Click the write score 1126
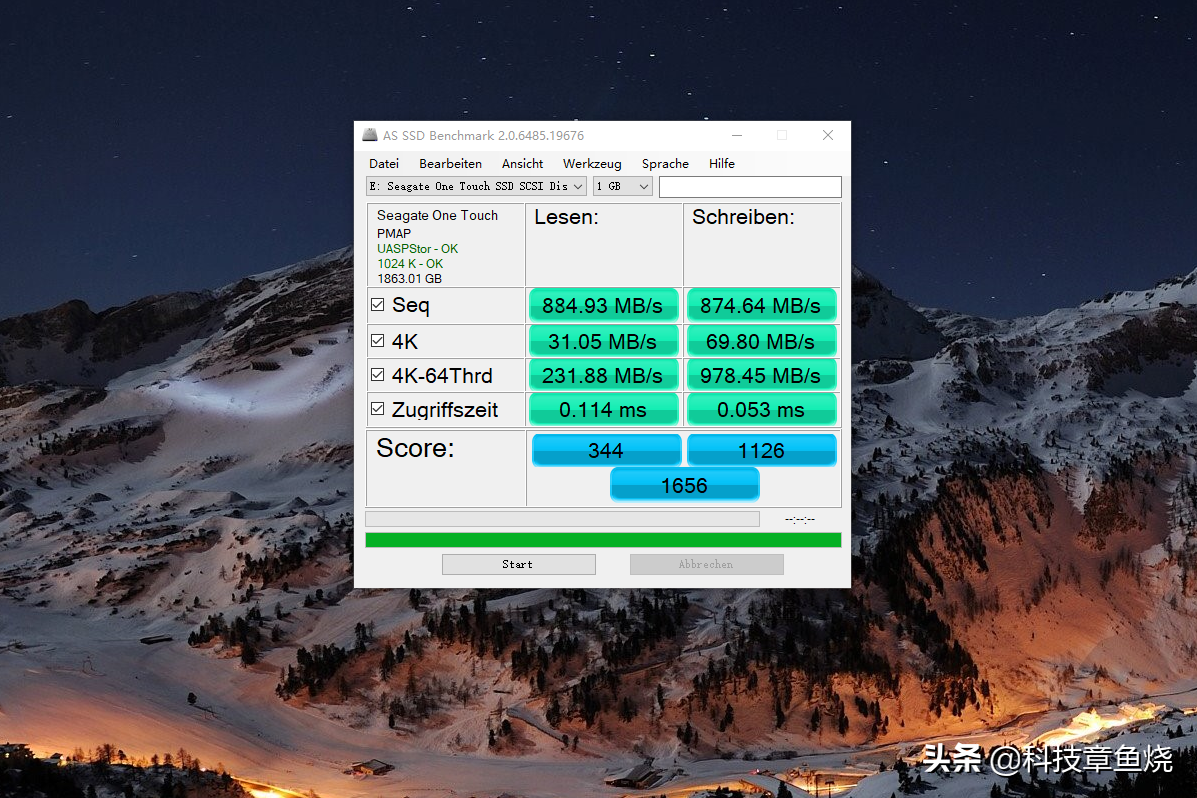The height and width of the screenshot is (798, 1197). click(761, 450)
